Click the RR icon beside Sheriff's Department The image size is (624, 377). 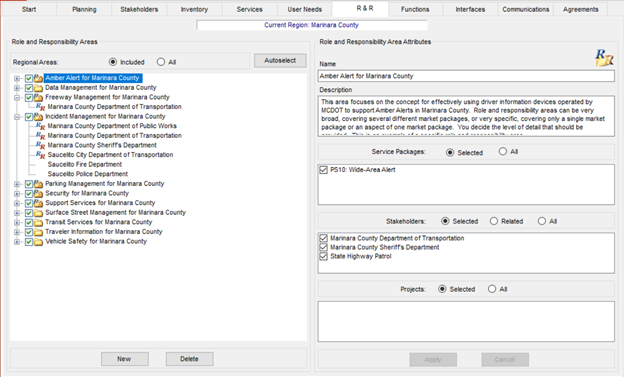(x=41, y=145)
